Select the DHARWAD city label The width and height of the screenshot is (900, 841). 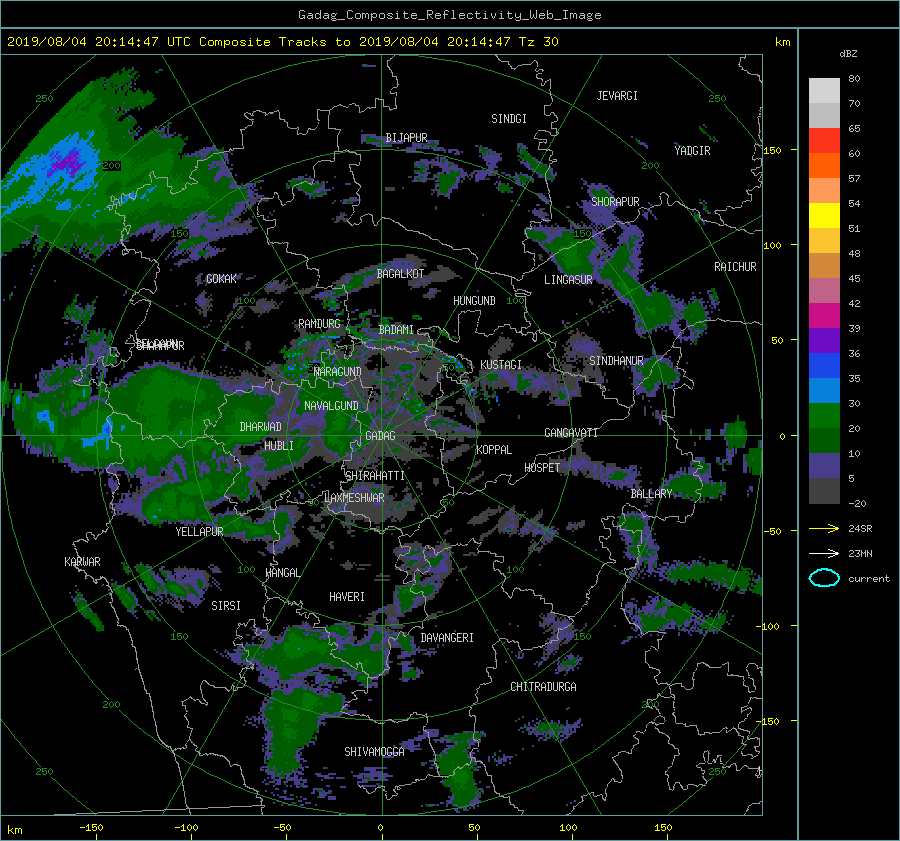tap(261, 427)
